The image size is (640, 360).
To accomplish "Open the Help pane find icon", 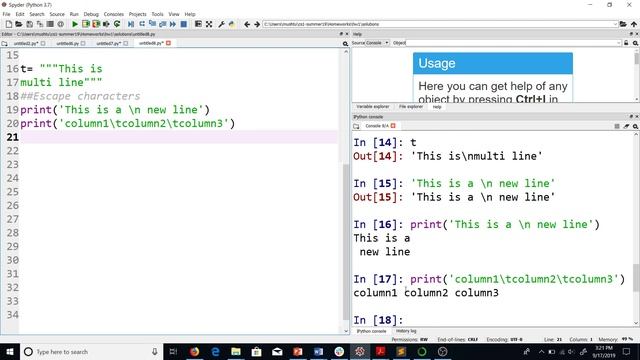I will pos(636,43).
